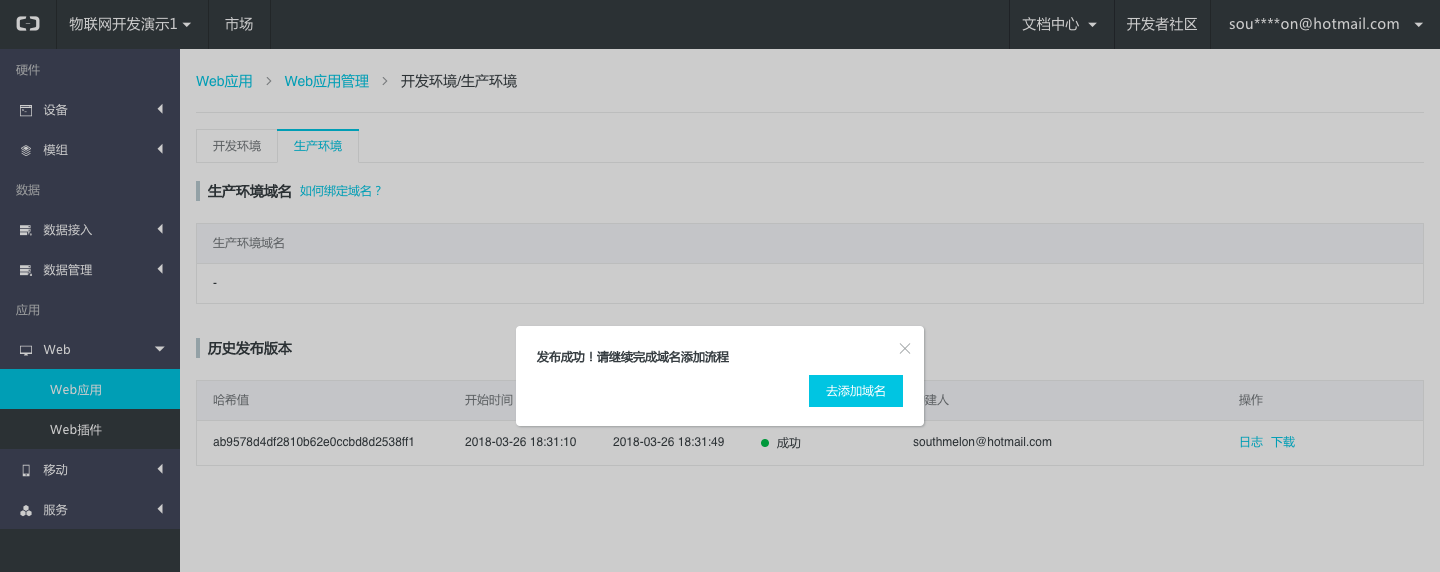Open the 文档中心 dropdown menu
The image size is (1440, 572).
[x=1060, y=24]
